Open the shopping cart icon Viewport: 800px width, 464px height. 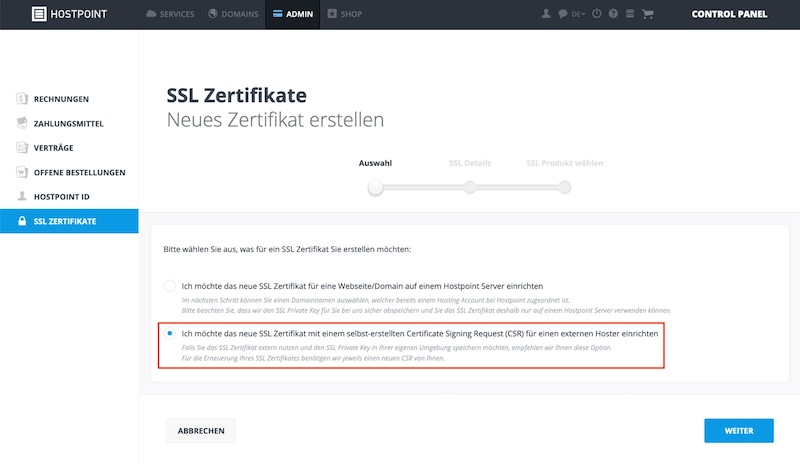pyautogui.click(x=648, y=14)
